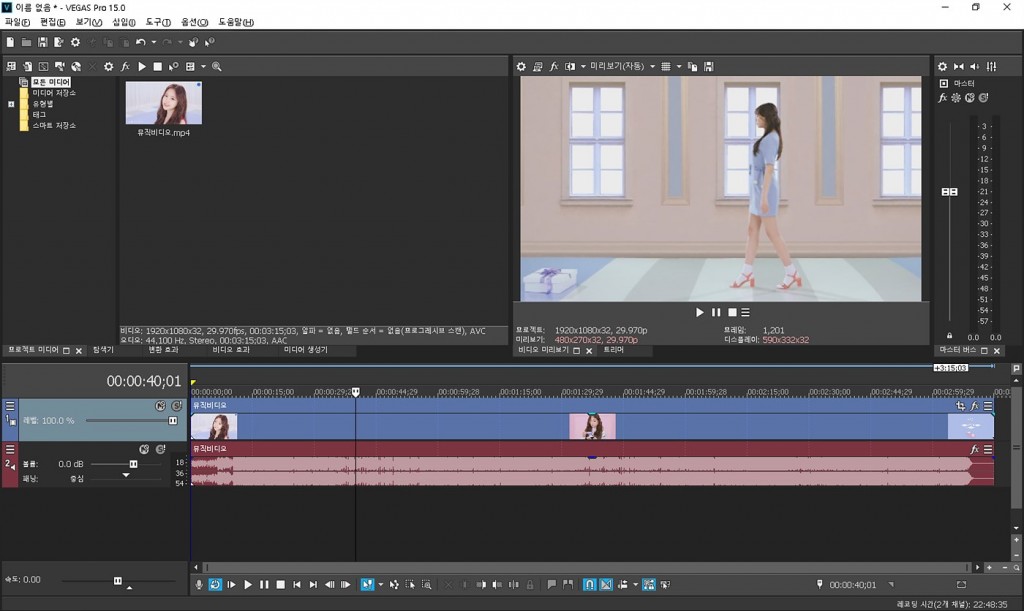Viewport: 1024px width, 611px height.
Task: Click the Video FX icon in preview toolbar
Action: pyautogui.click(x=554, y=66)
